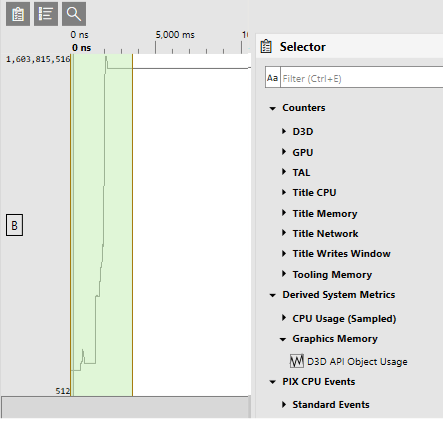Click the magnifier search toolbar icon

coord(74,14)
